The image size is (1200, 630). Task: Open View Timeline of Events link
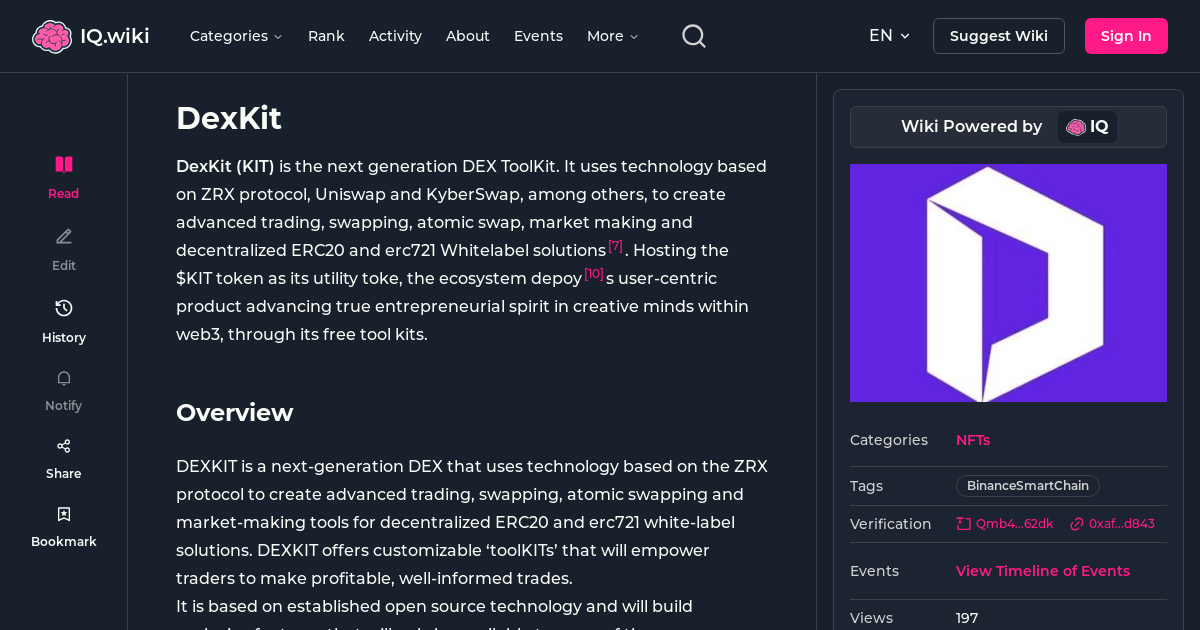[1042, 571]
